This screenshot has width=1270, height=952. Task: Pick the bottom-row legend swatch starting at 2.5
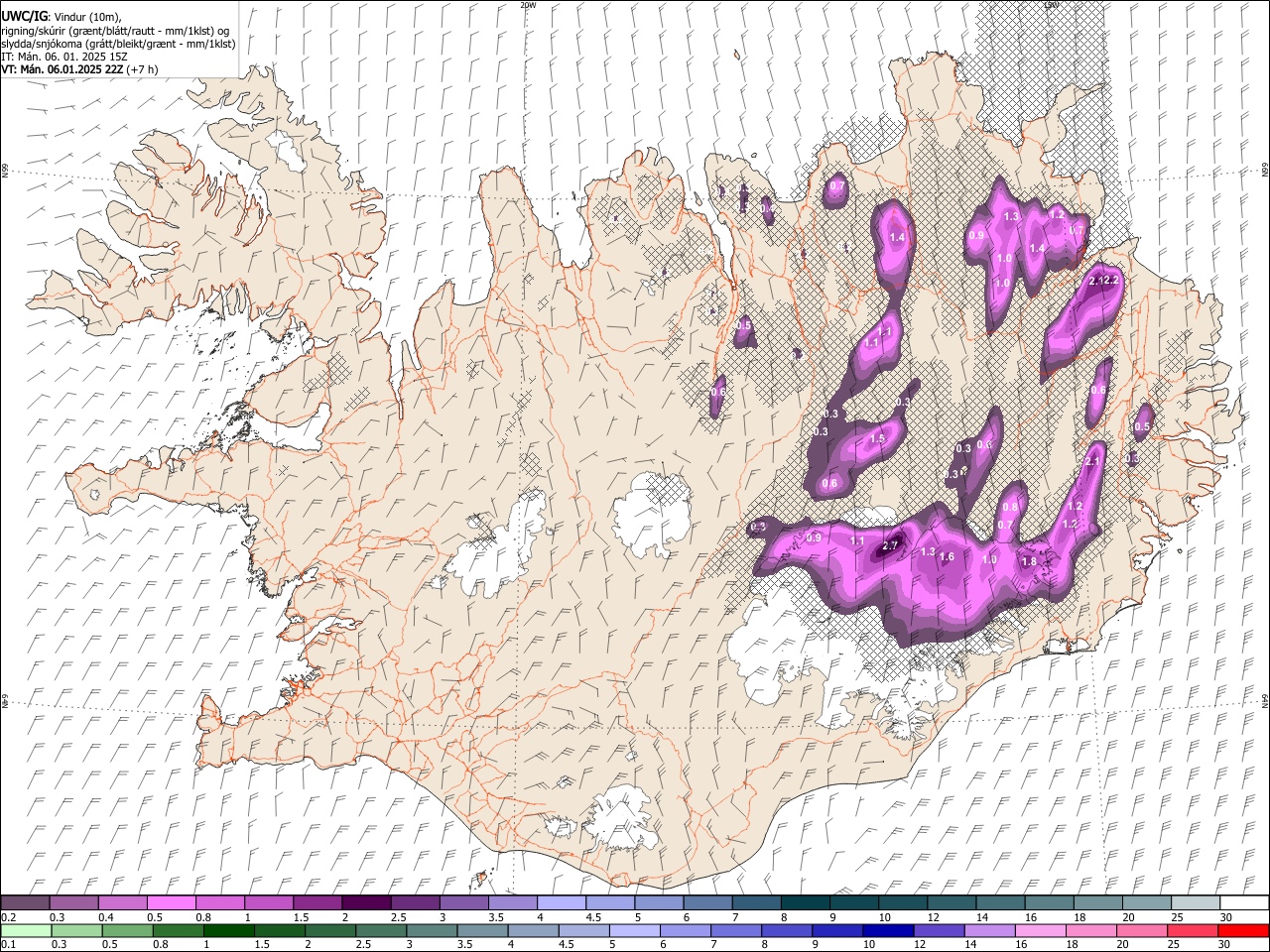pos(381,930)
